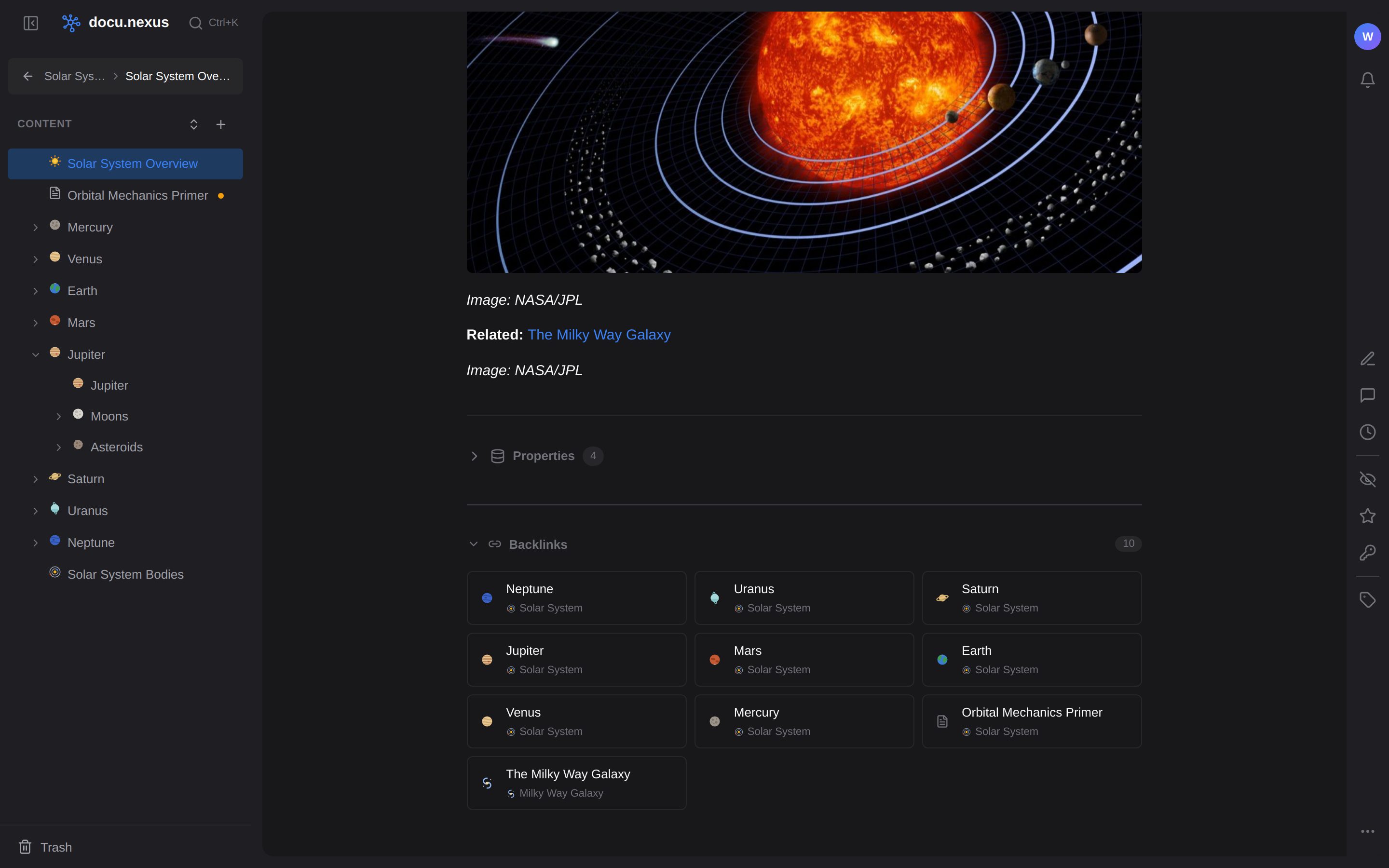
Task: Toggle expand-all arrows in Content header
Action: click(x=194, y=124)
